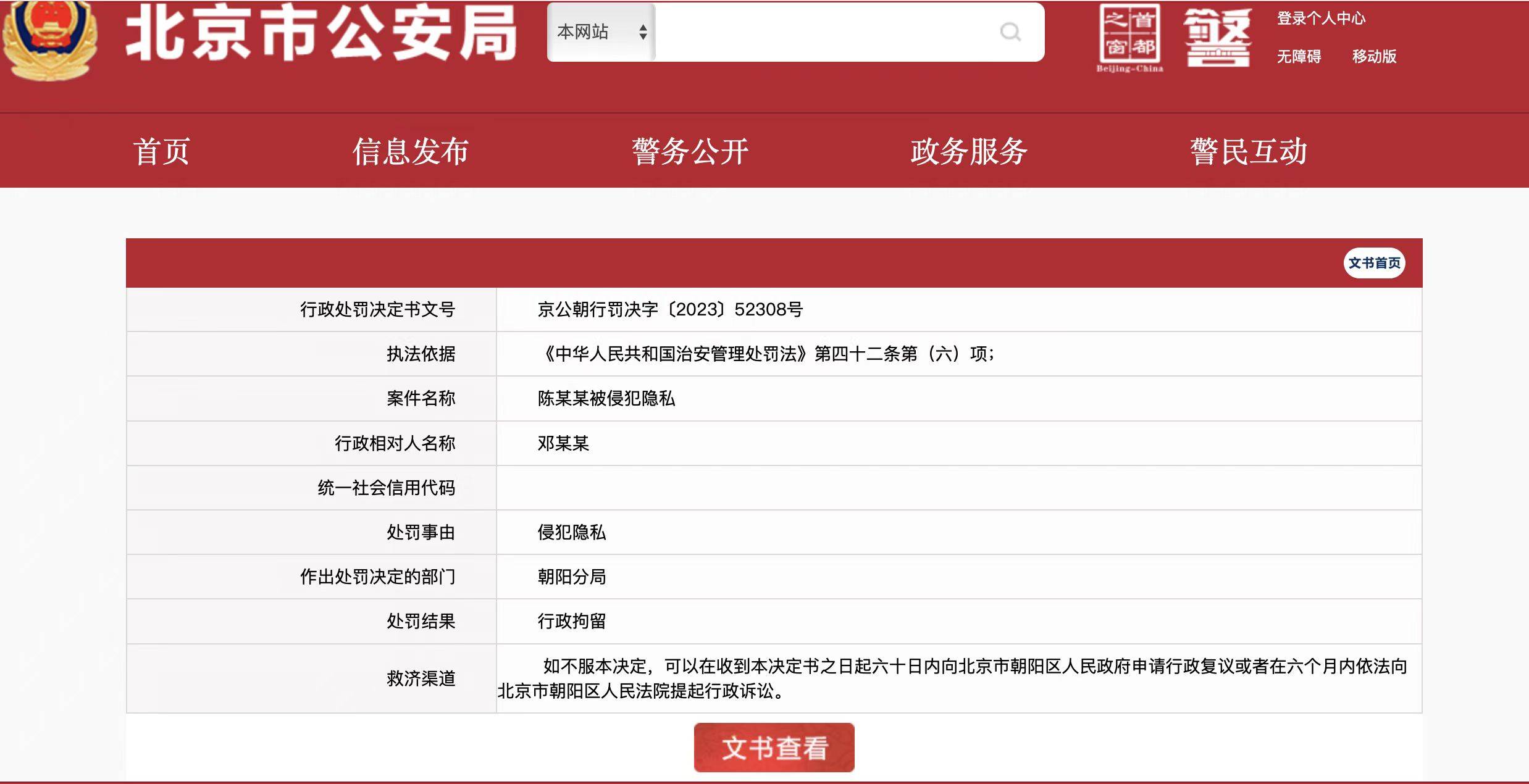Click the decision number 京公朝行罚决字 text
1529x784 pixels.
(x=670, y=309)
